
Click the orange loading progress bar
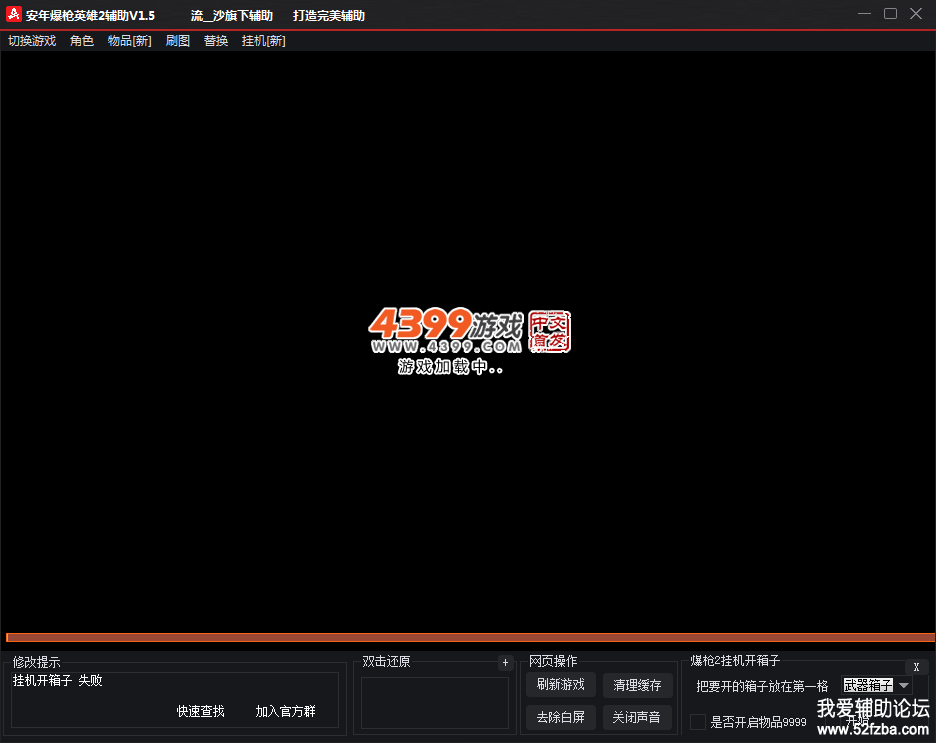[x=470, y=637]
